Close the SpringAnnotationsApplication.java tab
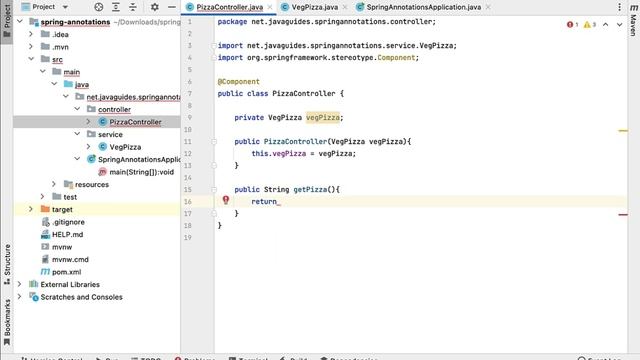 click(x=488, y=7)
